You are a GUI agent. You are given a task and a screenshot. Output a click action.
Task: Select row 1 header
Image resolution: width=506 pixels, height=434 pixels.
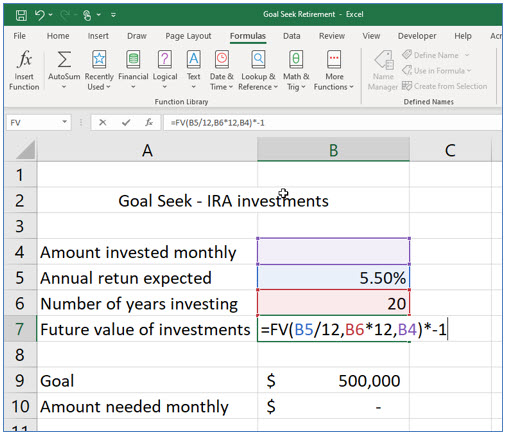click(20, 175)
